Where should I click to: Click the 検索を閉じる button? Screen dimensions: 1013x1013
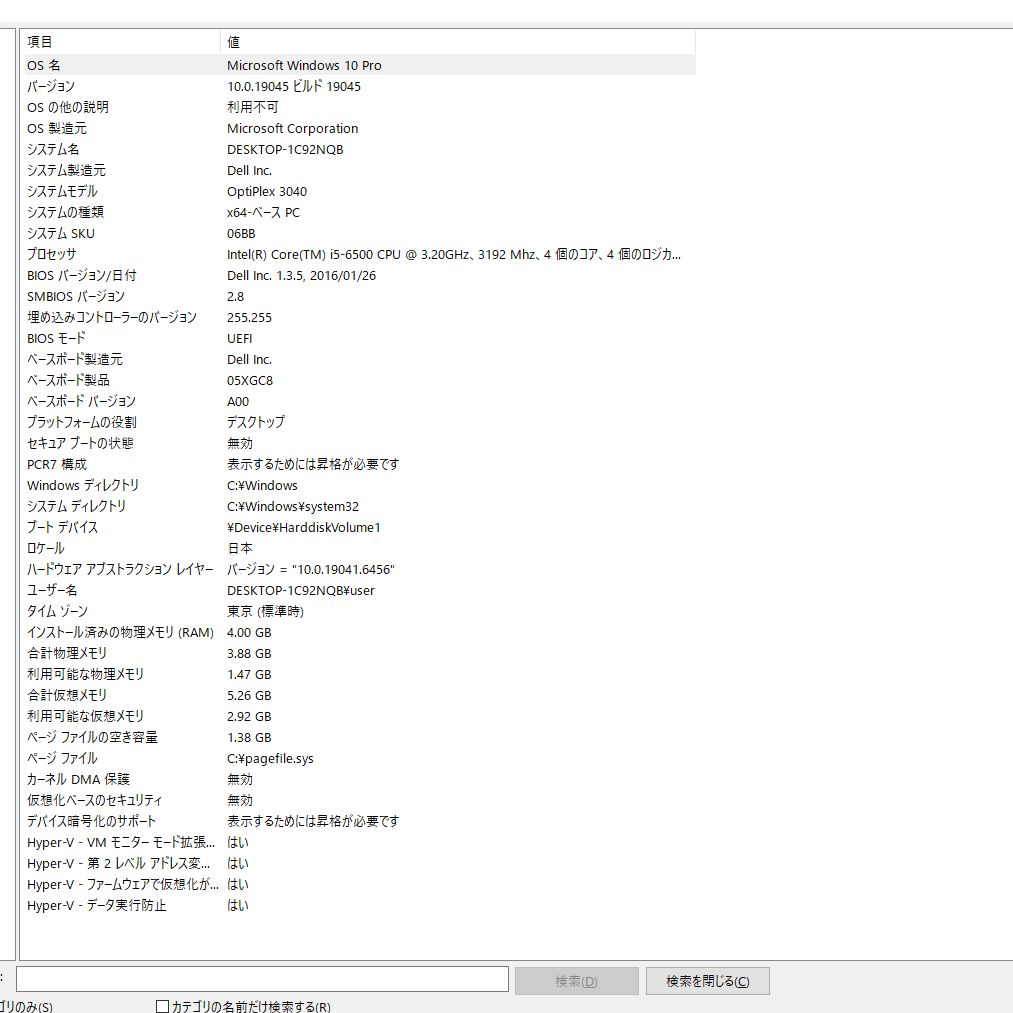[x=707, y=980]
